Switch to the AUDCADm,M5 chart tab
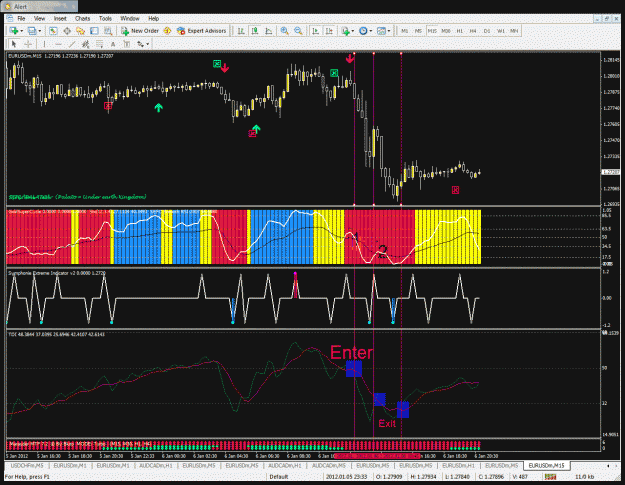 click(328, 465)
